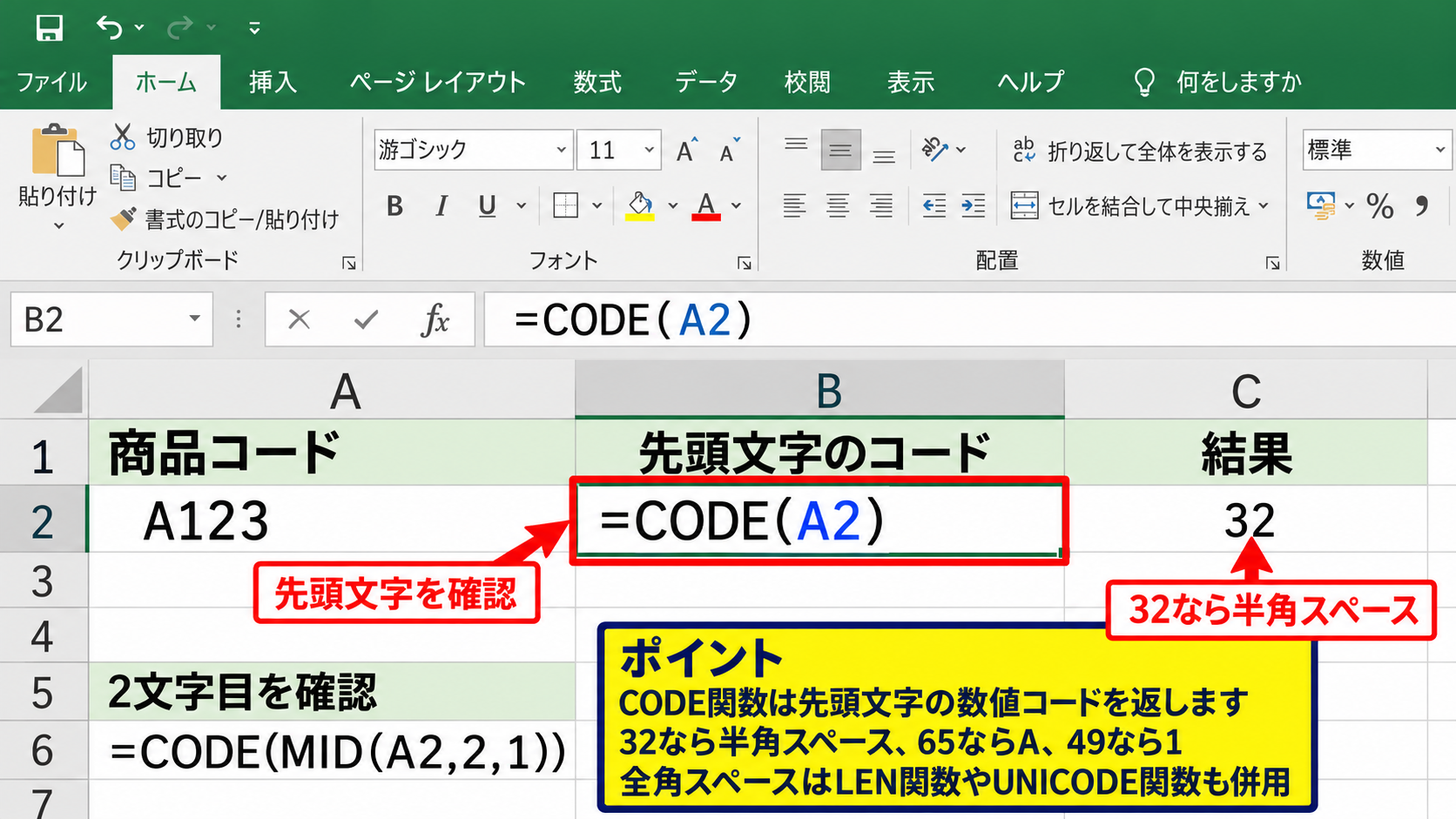
Task: Apply yellow fill color bucket
Action: 640,206
